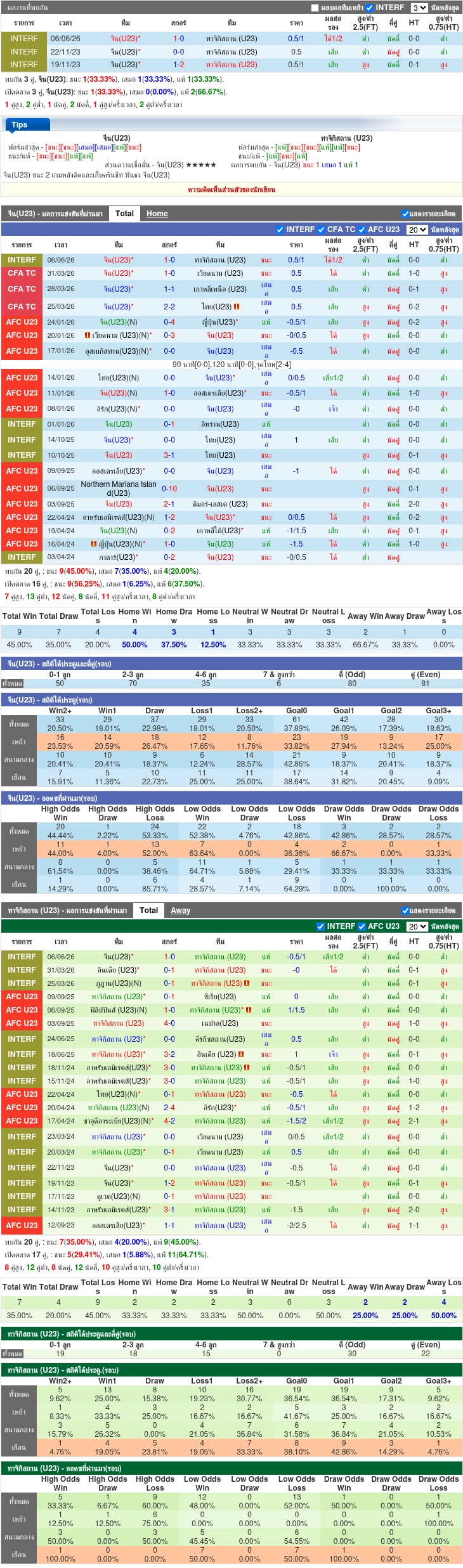This screenshot has width=463, height=1568.
Task: Open score 1-0 of head-to-head match 06/06/26
Action: pos(179,39)
